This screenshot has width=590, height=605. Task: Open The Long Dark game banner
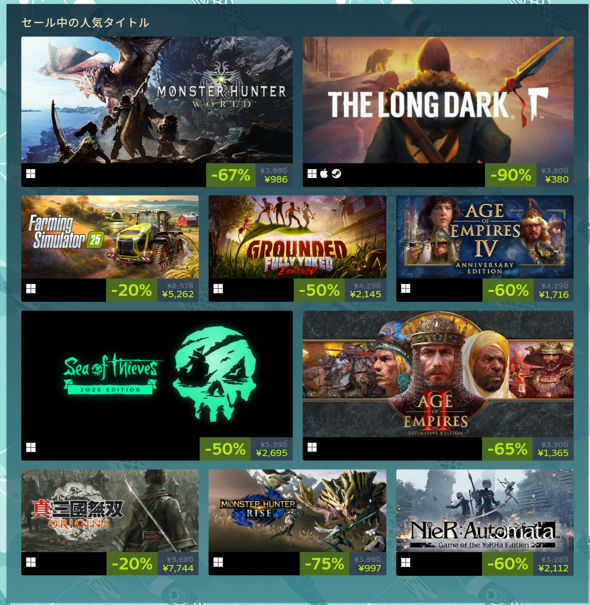click(x=438, y=100)
